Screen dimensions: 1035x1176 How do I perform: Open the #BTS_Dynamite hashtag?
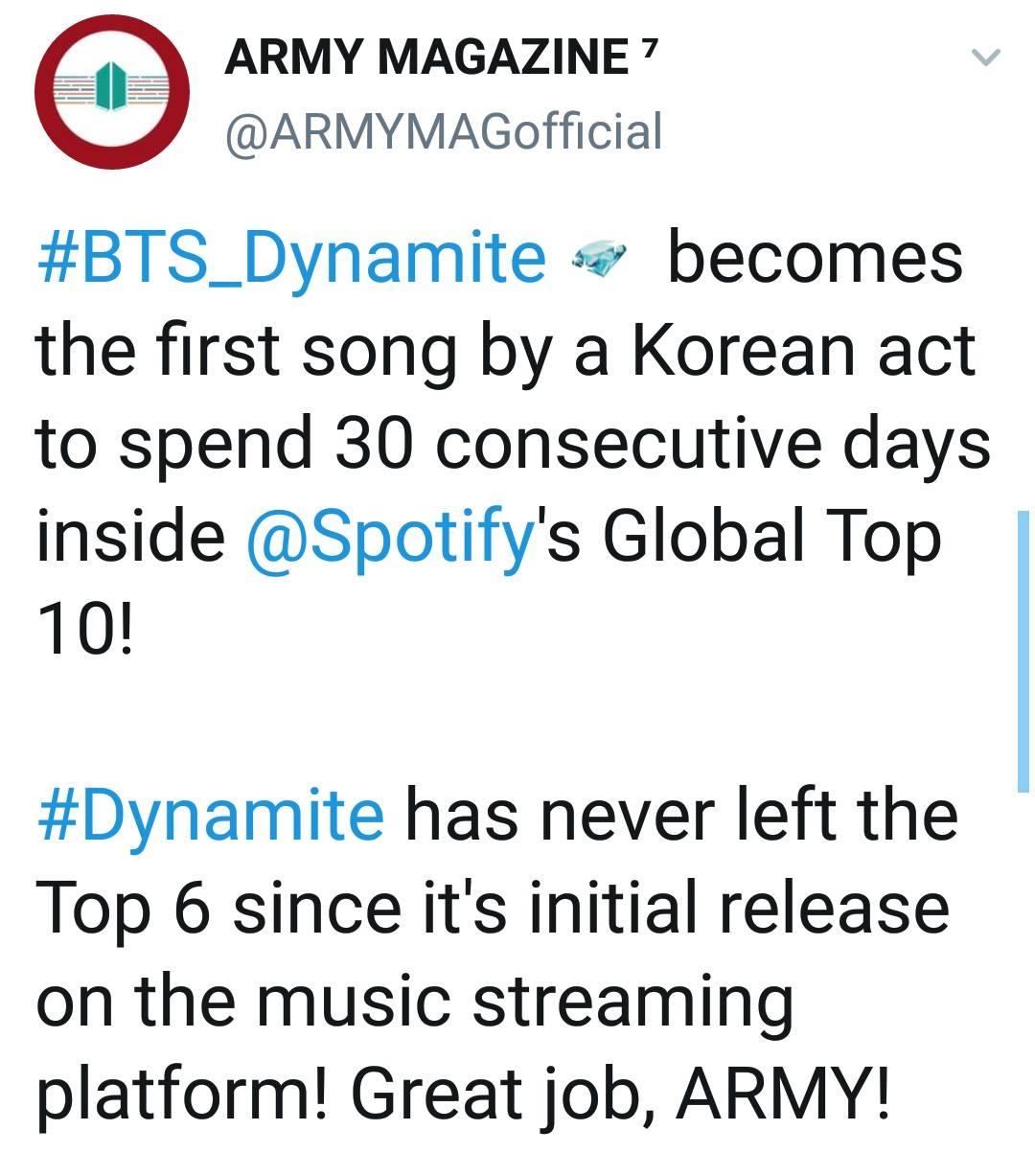click(291, 257)
